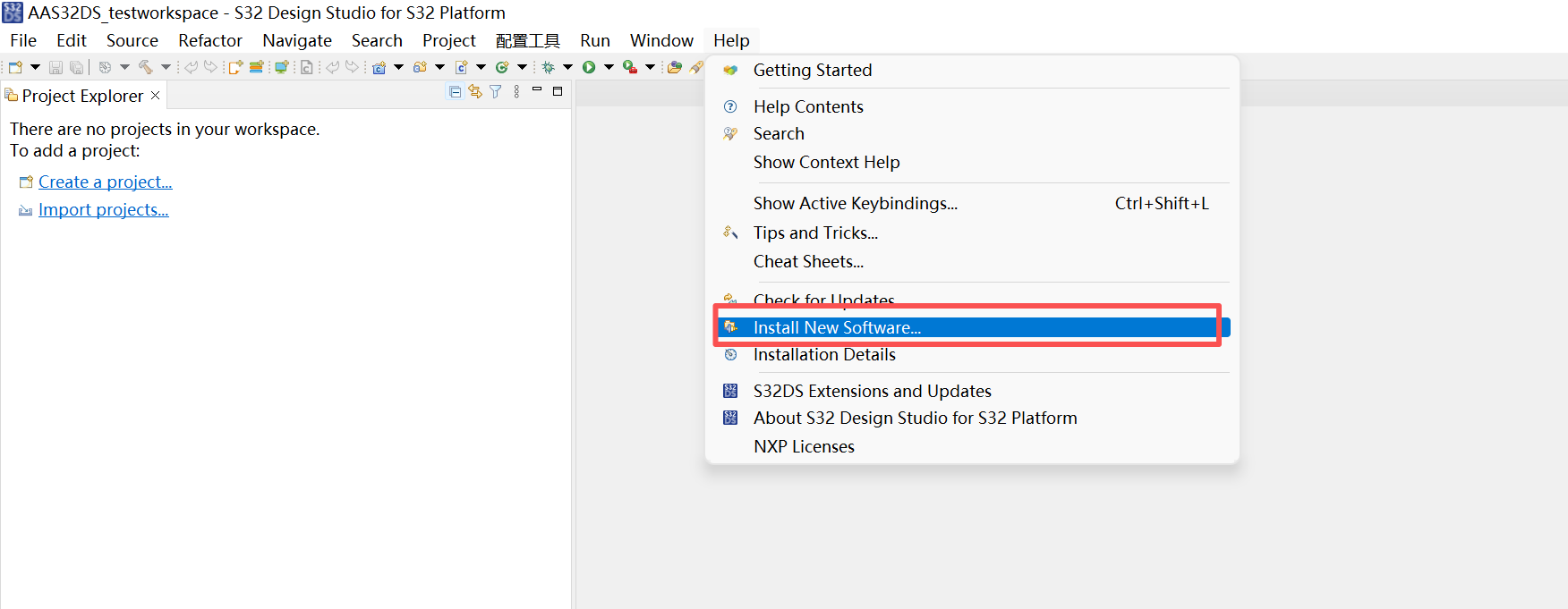Click the New wizard toolbar icon

coord(15,67)
